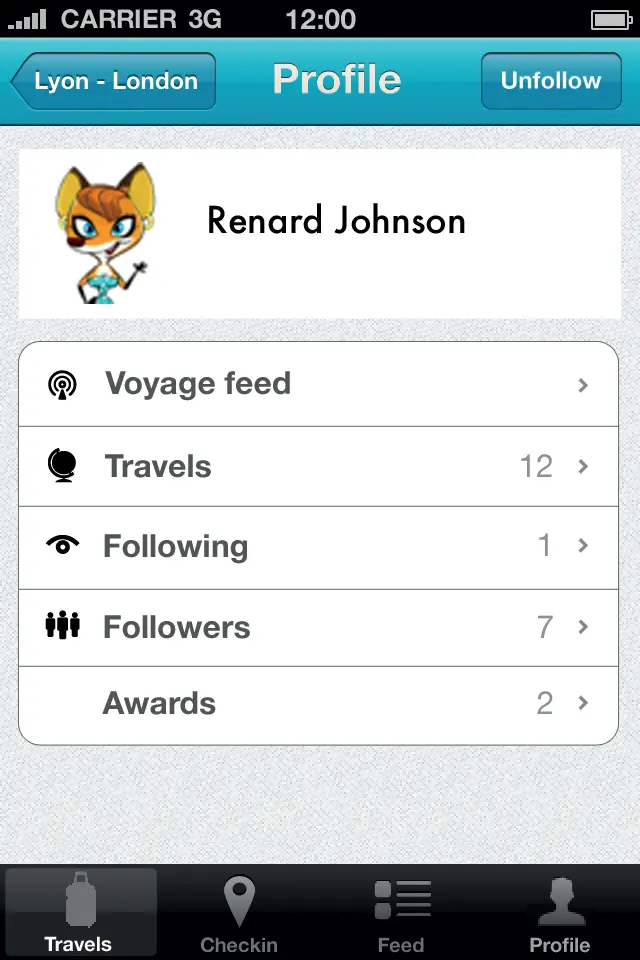
Task: Select the Following row showing count 1
Action: (x=320, y=546)
